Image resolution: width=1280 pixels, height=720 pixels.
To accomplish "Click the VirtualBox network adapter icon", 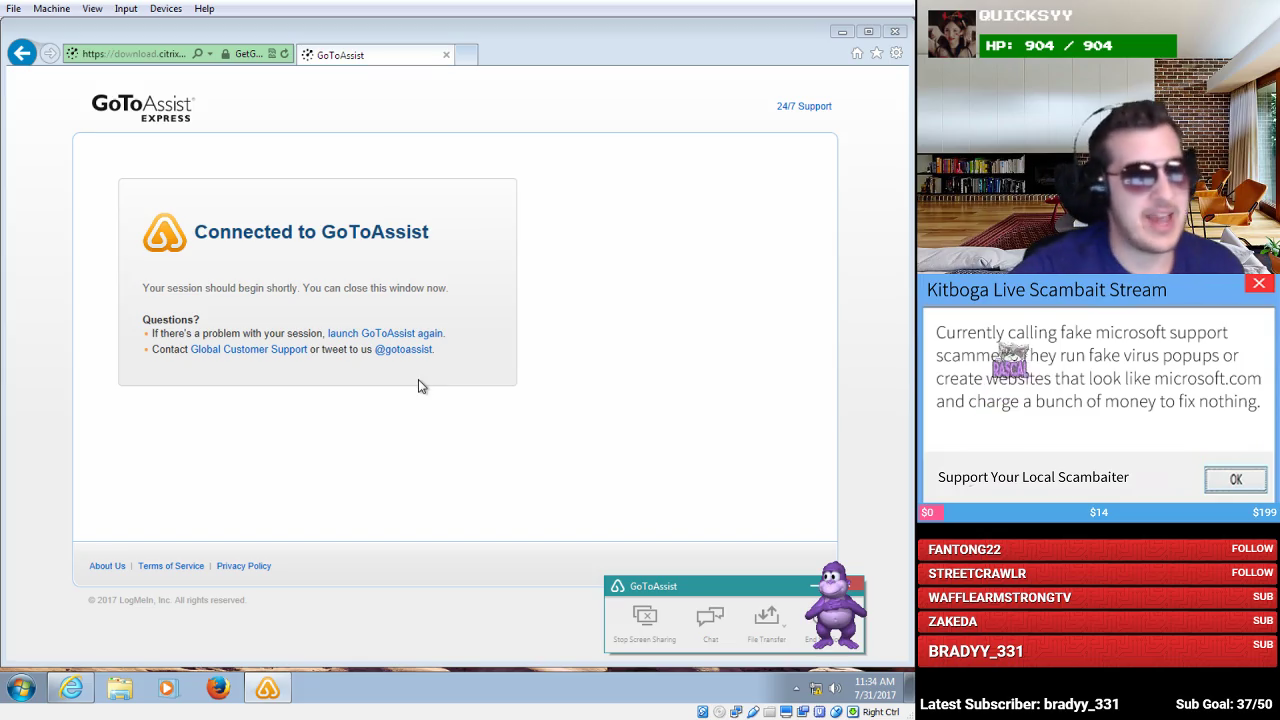I will click(x=736, y=712).
